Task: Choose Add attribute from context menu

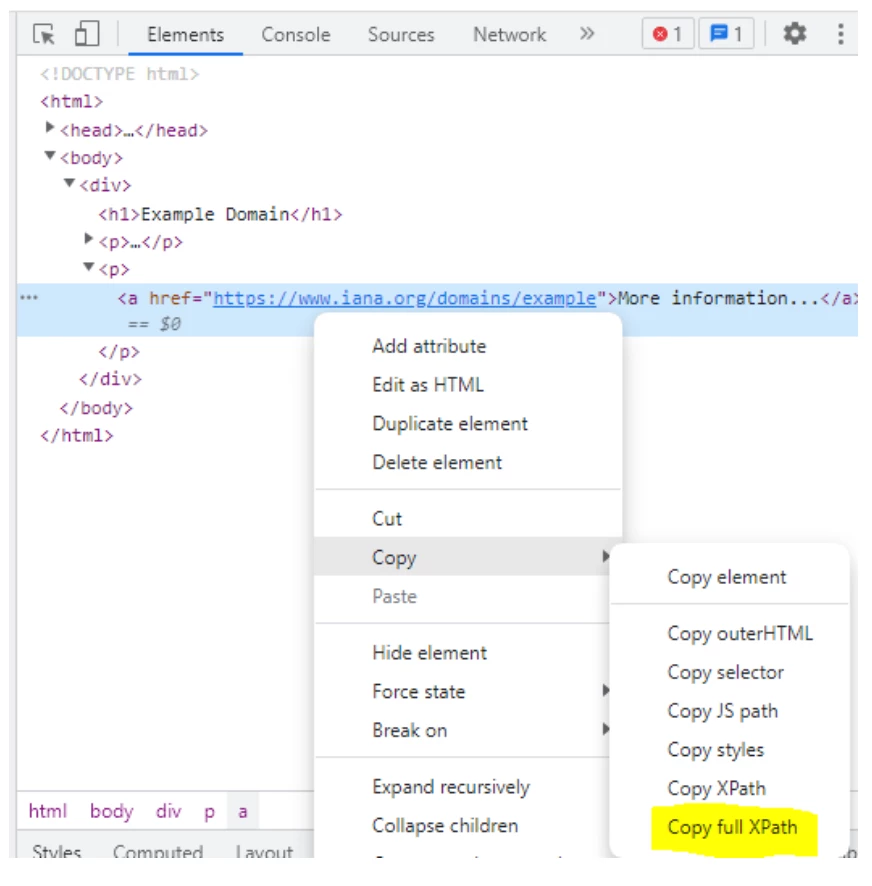Action: tap(468, 346)
